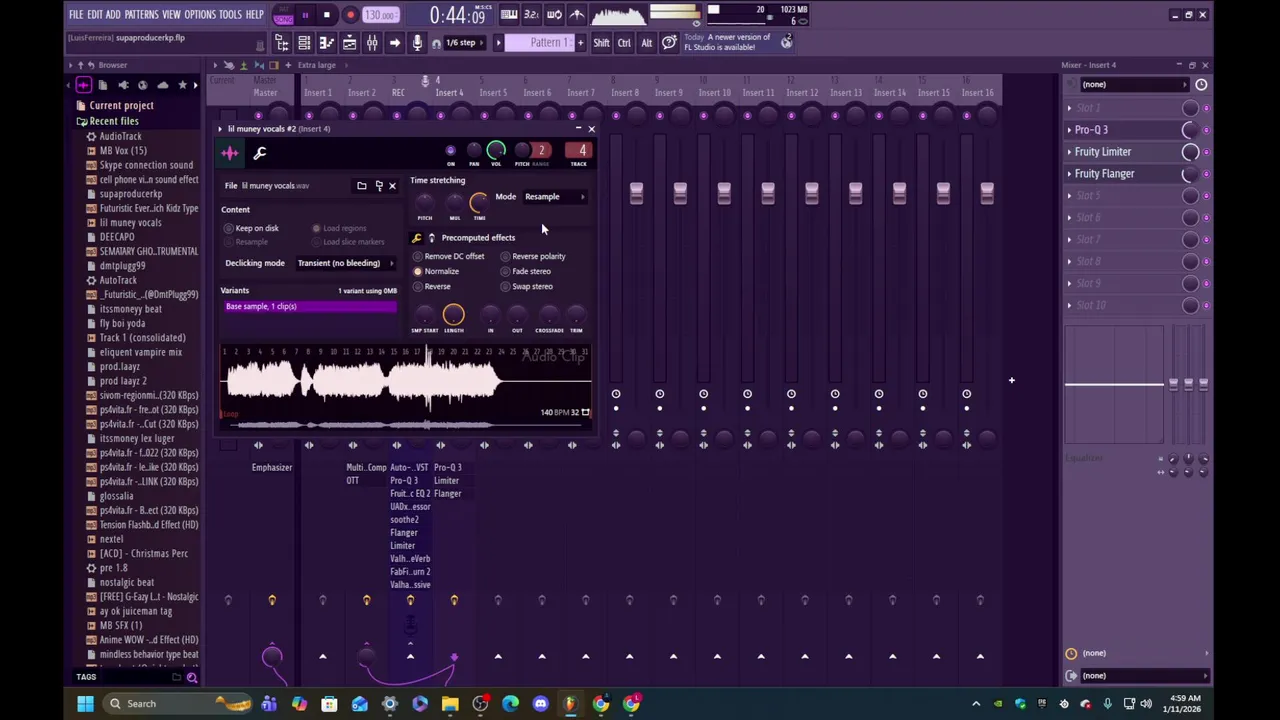Select the browser favorites star icon
Viewport: 1280px width, 720px height.
[182, 85]
